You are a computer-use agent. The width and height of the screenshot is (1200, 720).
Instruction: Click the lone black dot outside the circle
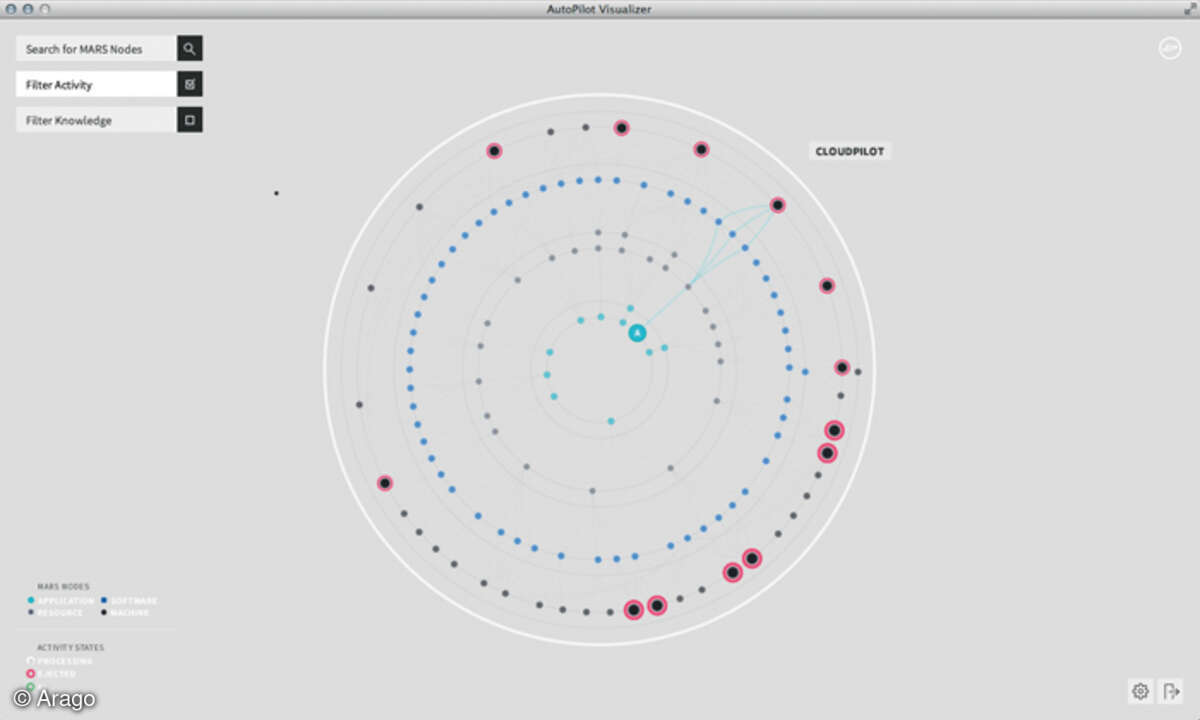pyautogui.click(x=276, y=193)
